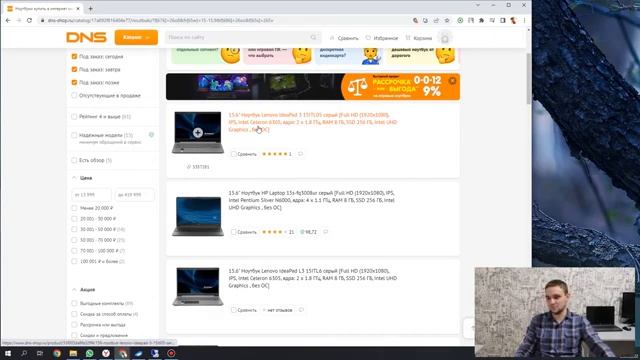Open a new browser tab with plus

(x=90, y=8)
